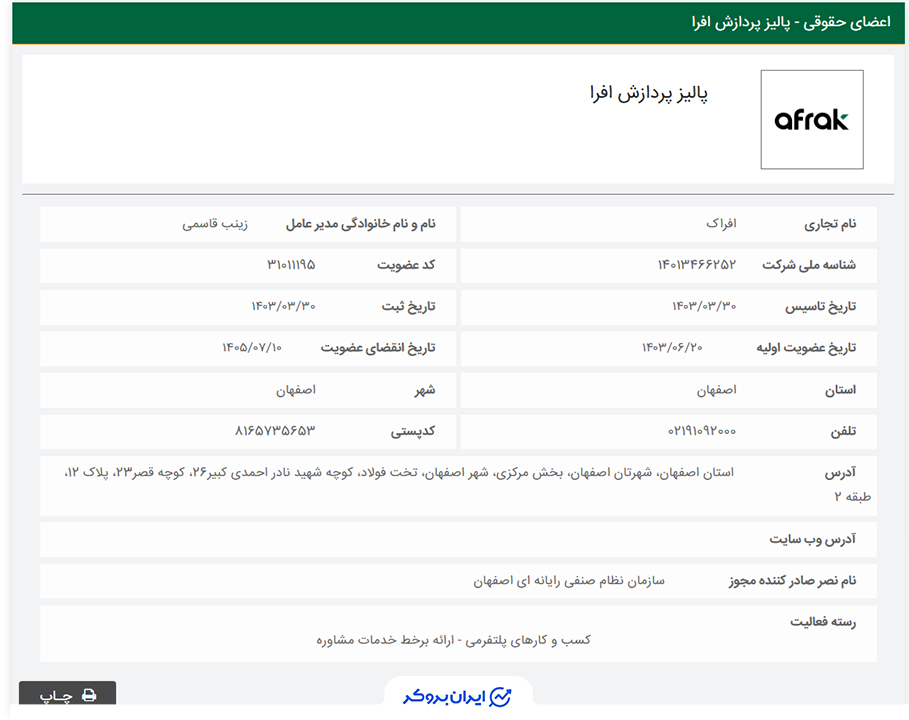Click the afrak company logo
This screenshot has width=909, height=720.
(x=812, y=119)
